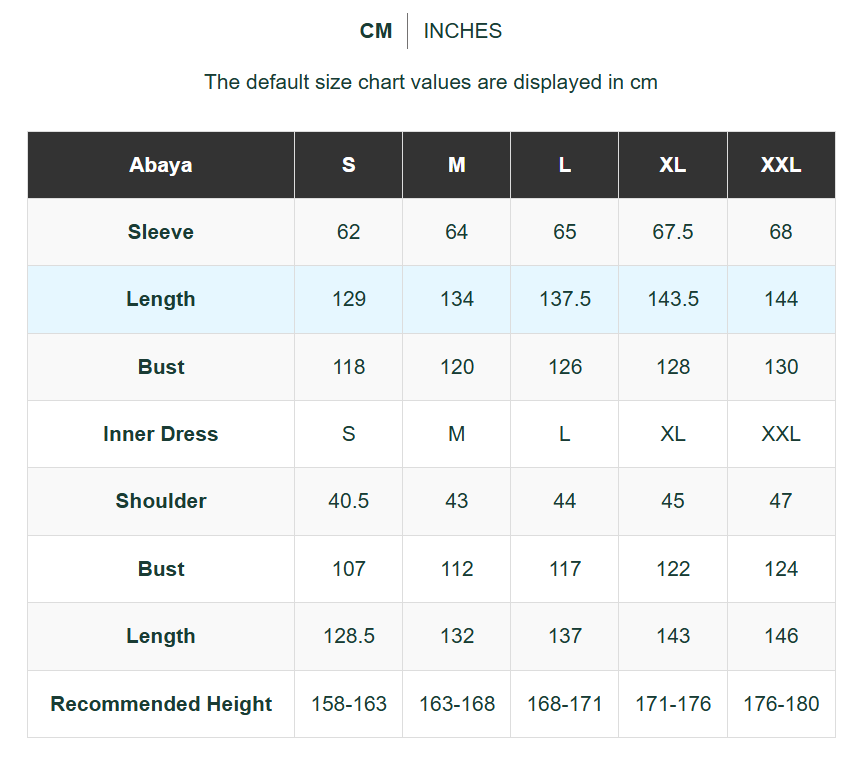Image resolution: width=865 pixels, height=759 pixels.
Task: Click the Recommended Height row label
Action: click(x=160, y=704)
